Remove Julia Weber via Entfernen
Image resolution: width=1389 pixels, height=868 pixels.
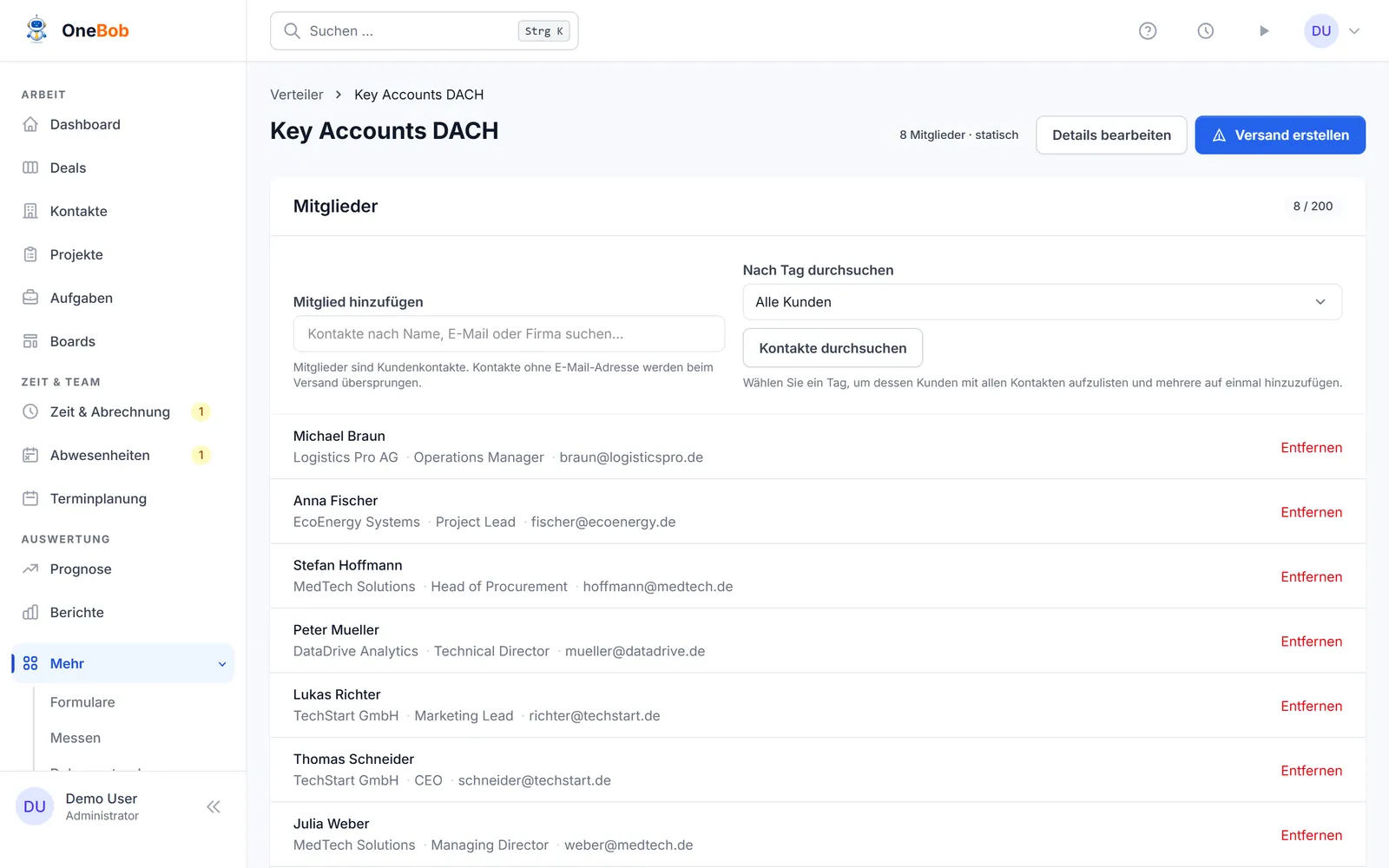pos(1311,835)
